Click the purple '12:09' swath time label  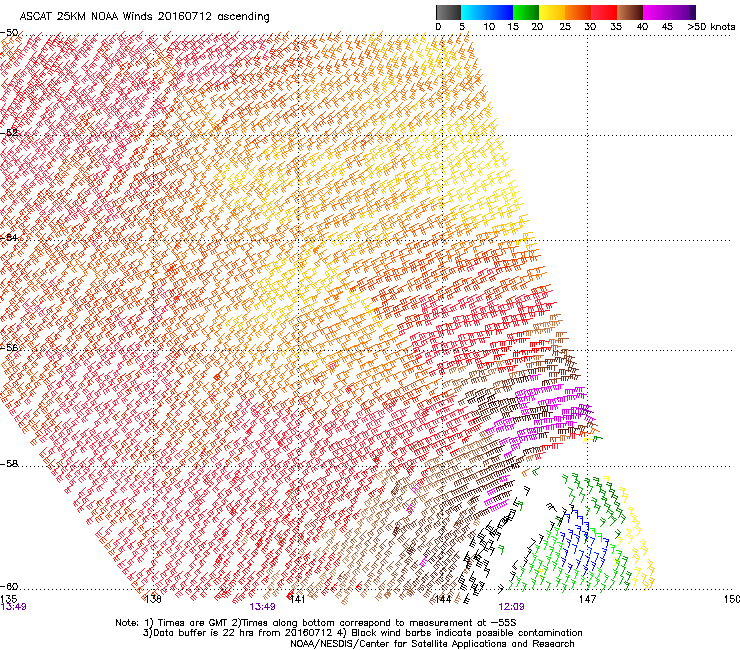511,607
